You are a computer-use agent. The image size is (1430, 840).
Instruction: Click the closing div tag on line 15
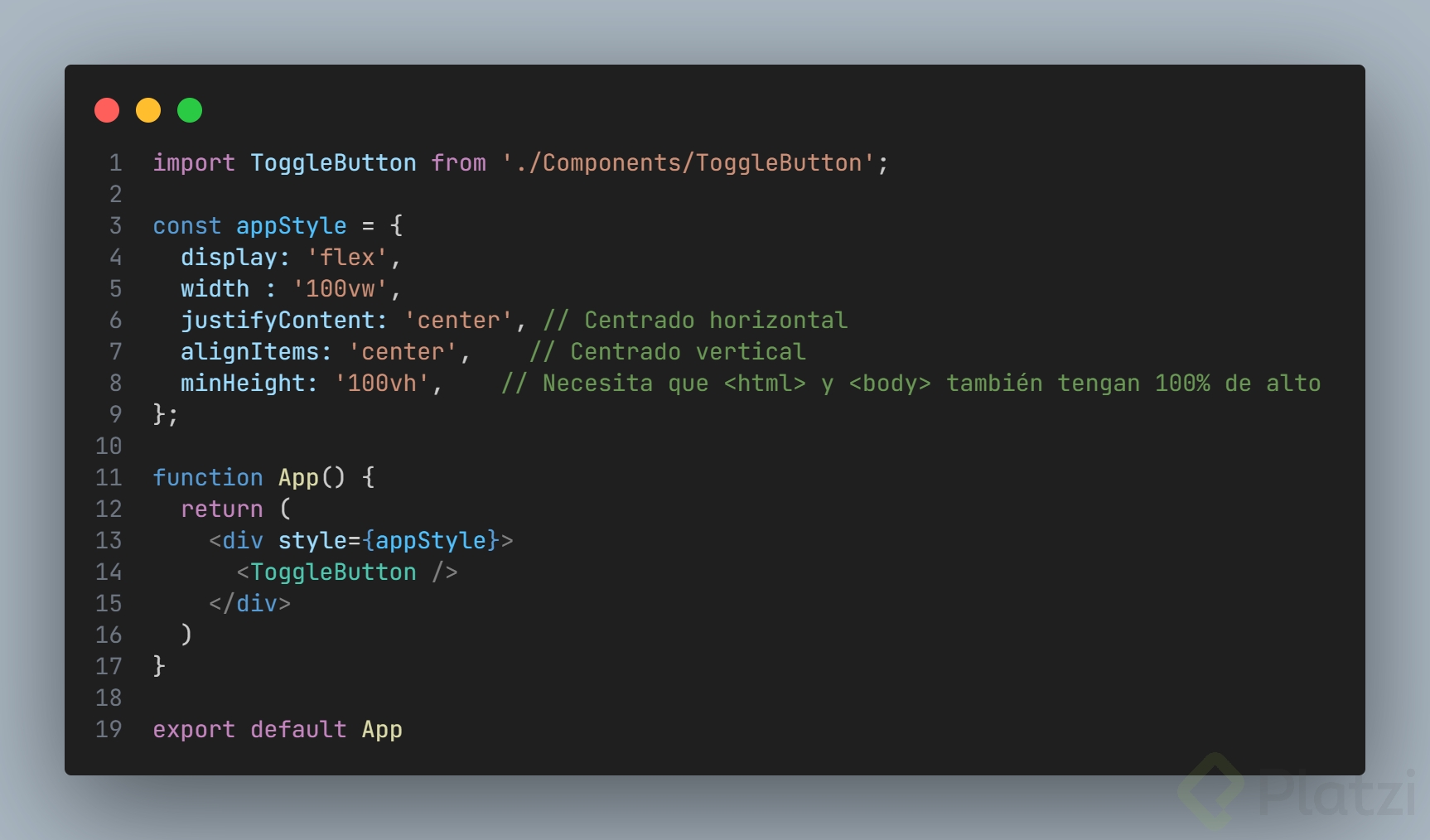249,604
